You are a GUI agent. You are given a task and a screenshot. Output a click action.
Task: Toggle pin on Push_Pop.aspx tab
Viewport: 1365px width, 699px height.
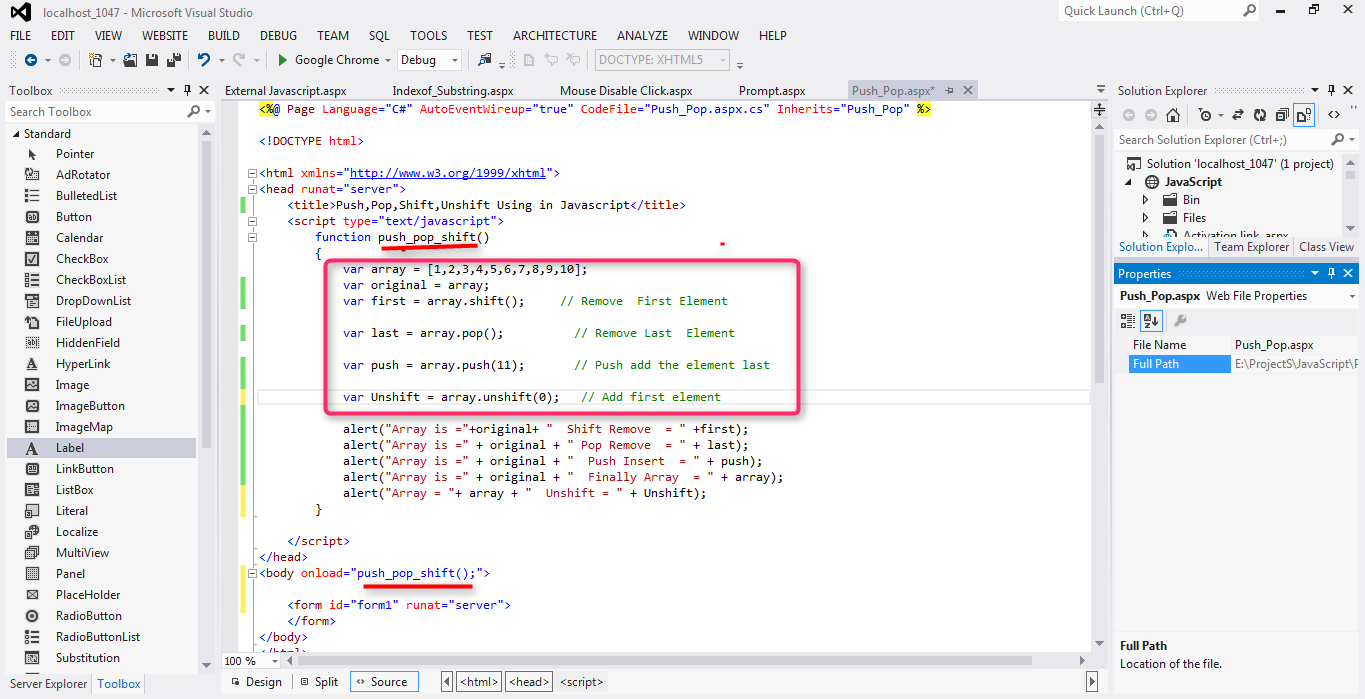coord(949,91)
